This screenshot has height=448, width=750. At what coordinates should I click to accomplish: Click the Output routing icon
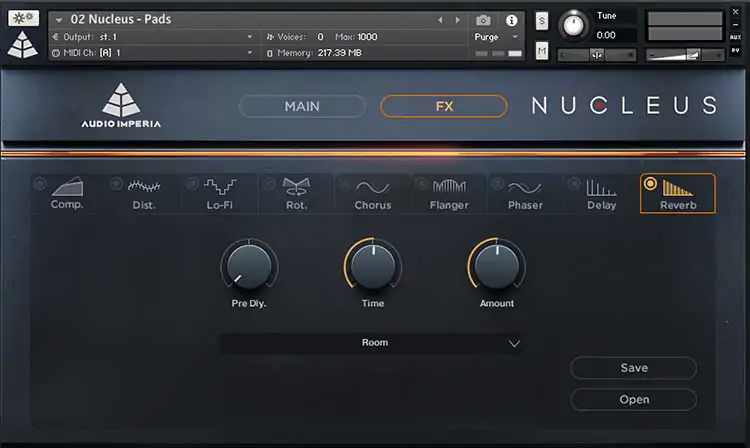[55, 37]
